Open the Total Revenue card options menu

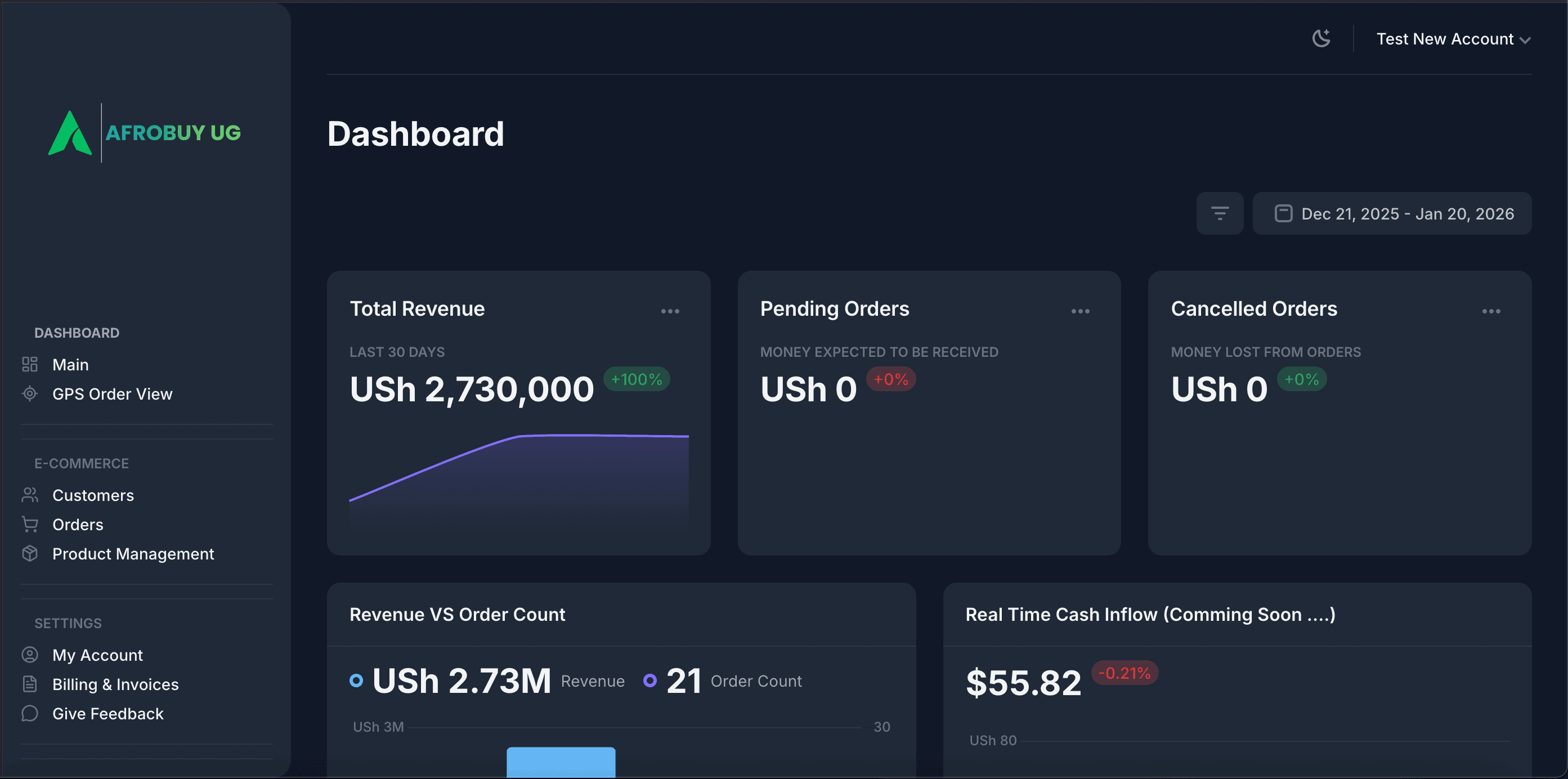670,311
